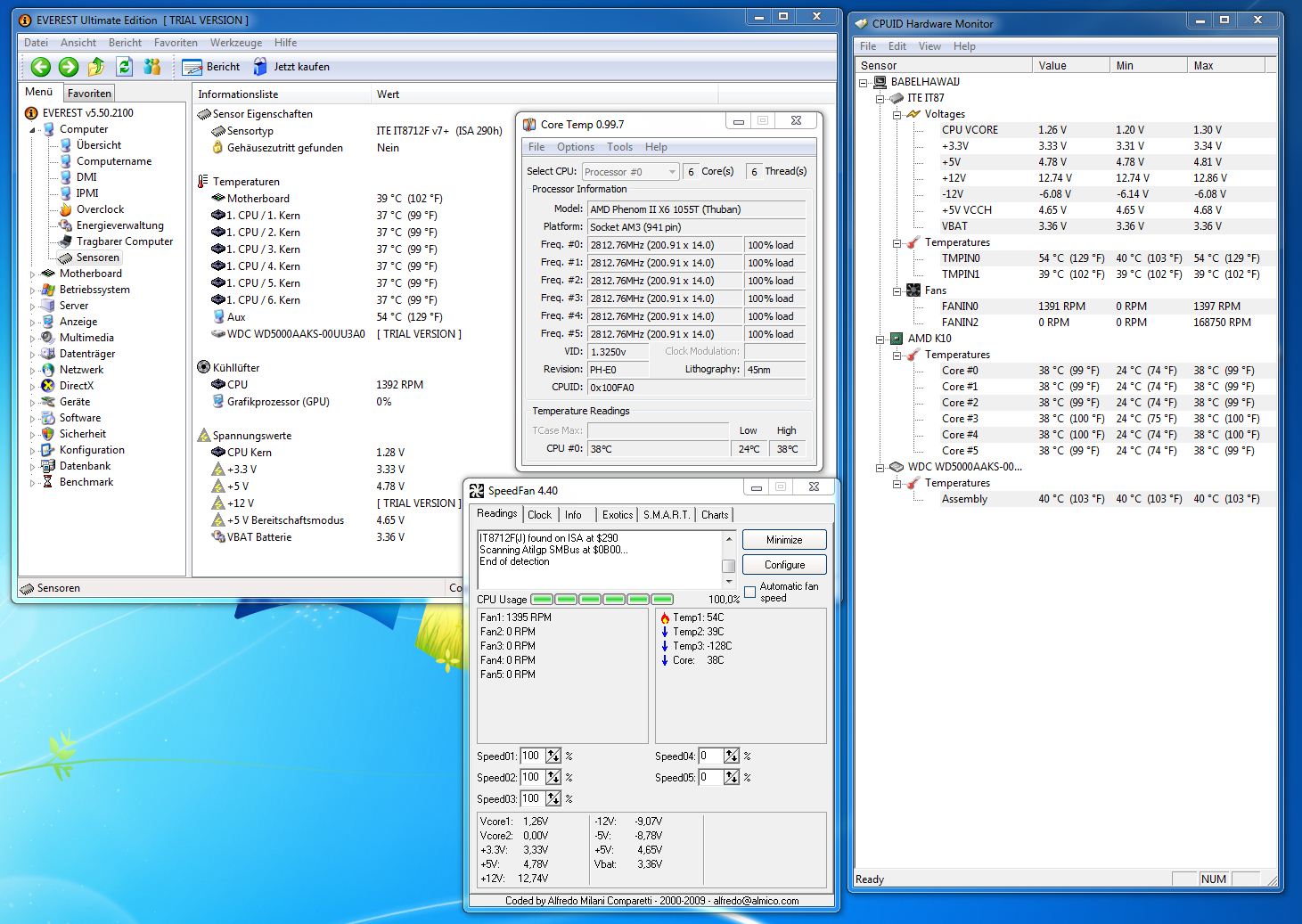Click the Speed05 value field
Image resolution: width=1302 pixels, height=924 pixels.
(711, 778)
